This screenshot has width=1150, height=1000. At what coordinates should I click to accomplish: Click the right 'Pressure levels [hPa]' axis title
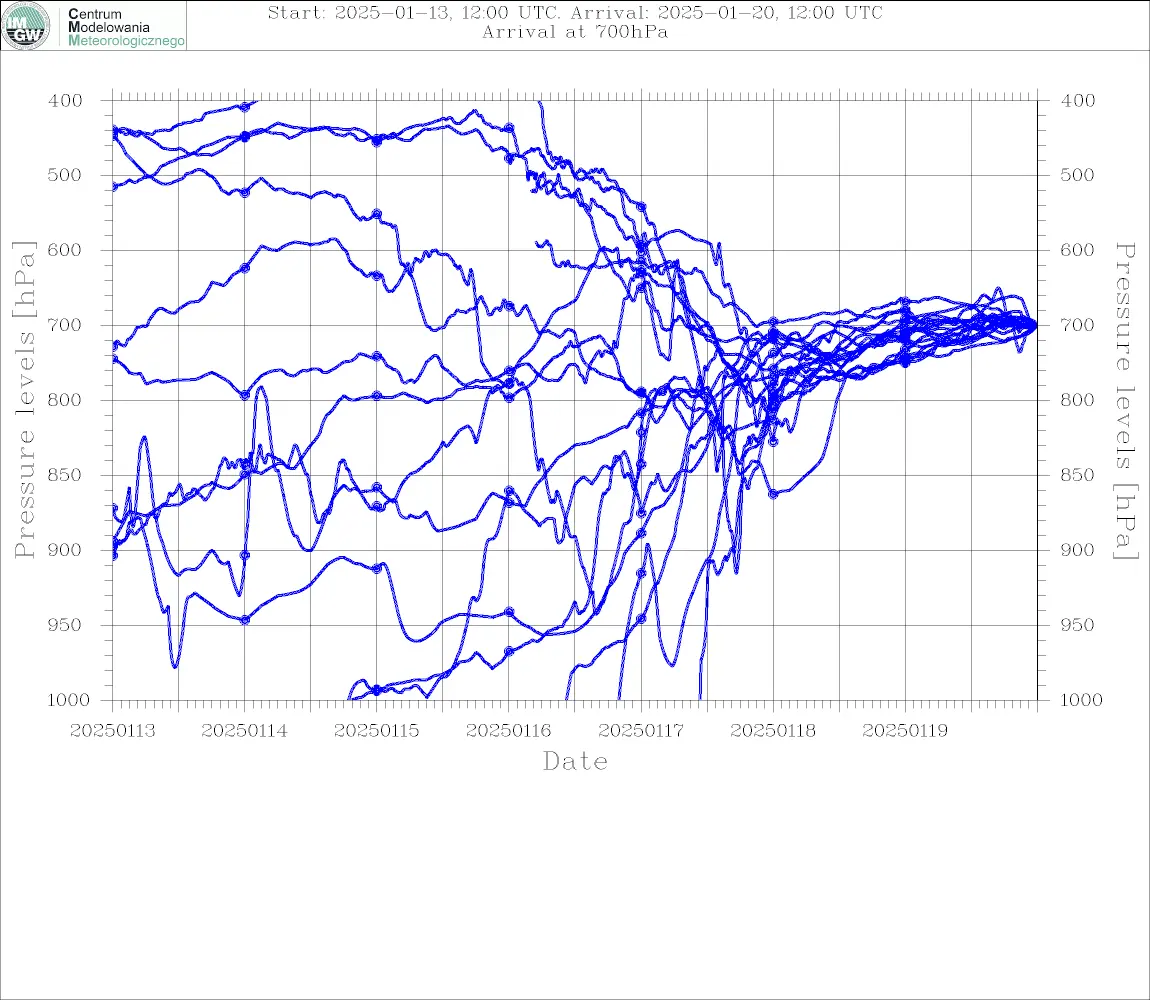pyautogui.click(x=1126, y=401)
